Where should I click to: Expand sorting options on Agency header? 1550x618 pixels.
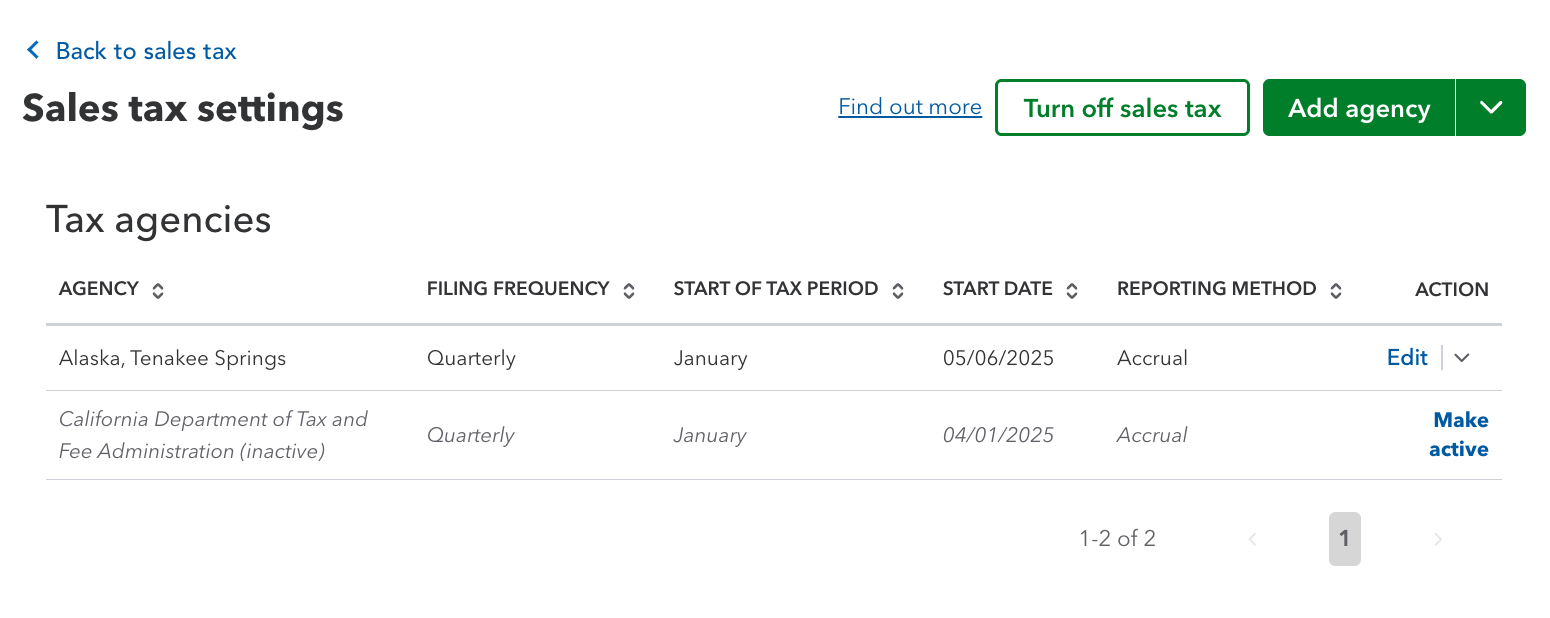coord(158,289)
